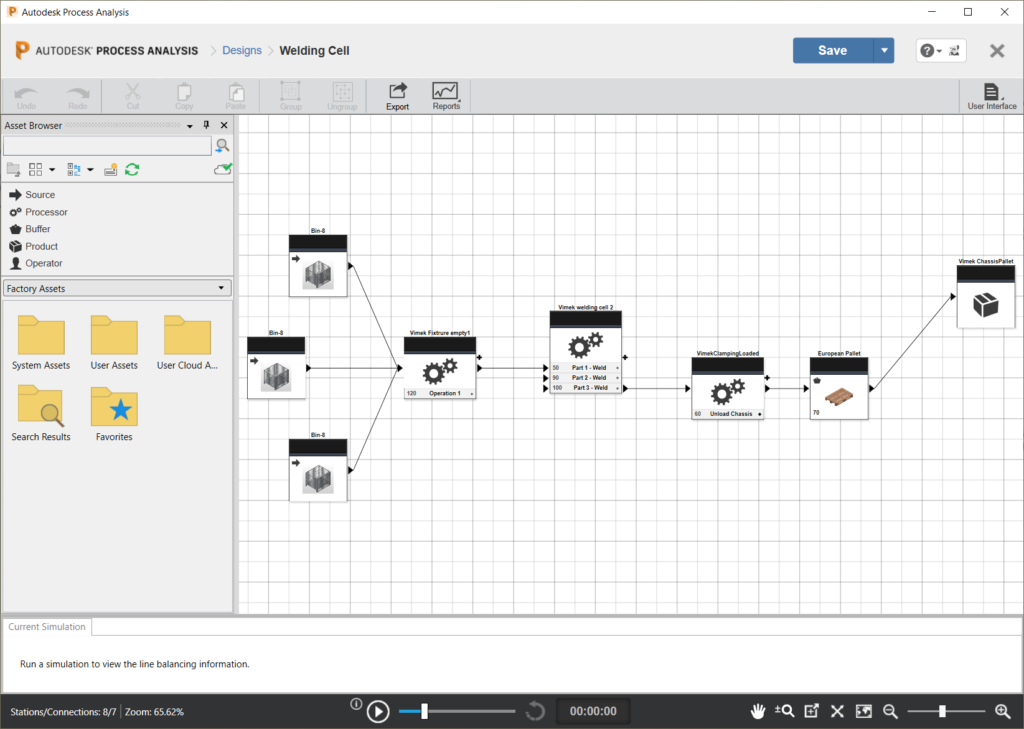Open the tree view options dropdown arrow
1024x729 pixels.
point(90,170)
